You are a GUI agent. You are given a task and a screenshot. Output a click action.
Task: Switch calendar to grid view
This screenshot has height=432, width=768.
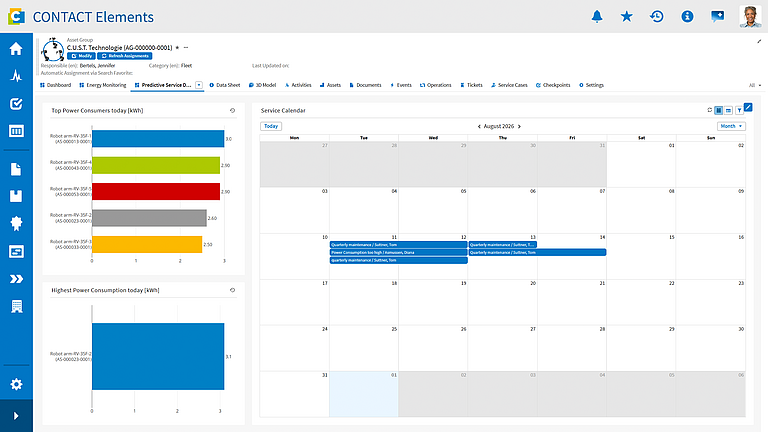pos(719,111)
